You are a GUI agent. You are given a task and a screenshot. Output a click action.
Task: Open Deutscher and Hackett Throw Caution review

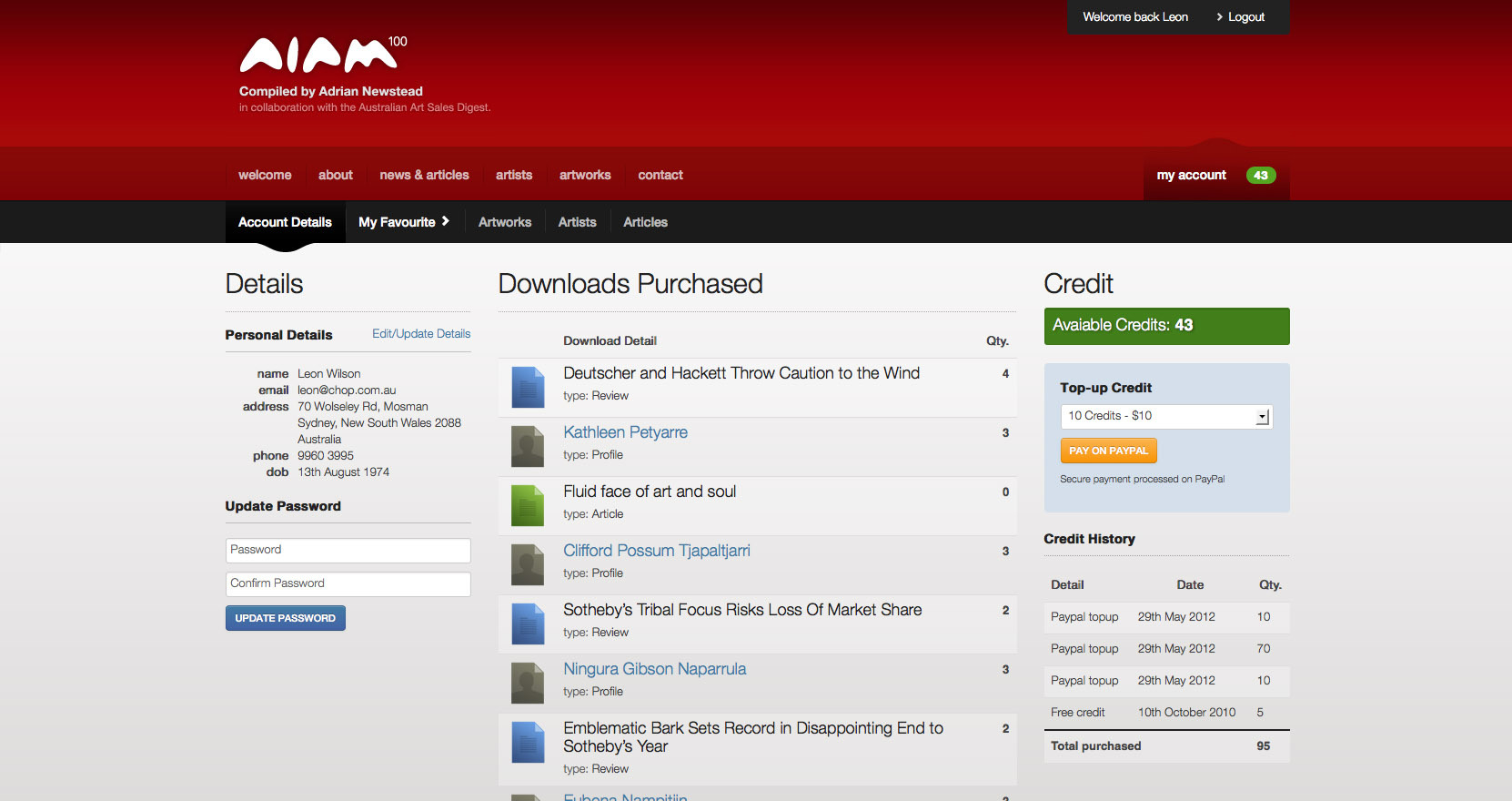(741, 373)
